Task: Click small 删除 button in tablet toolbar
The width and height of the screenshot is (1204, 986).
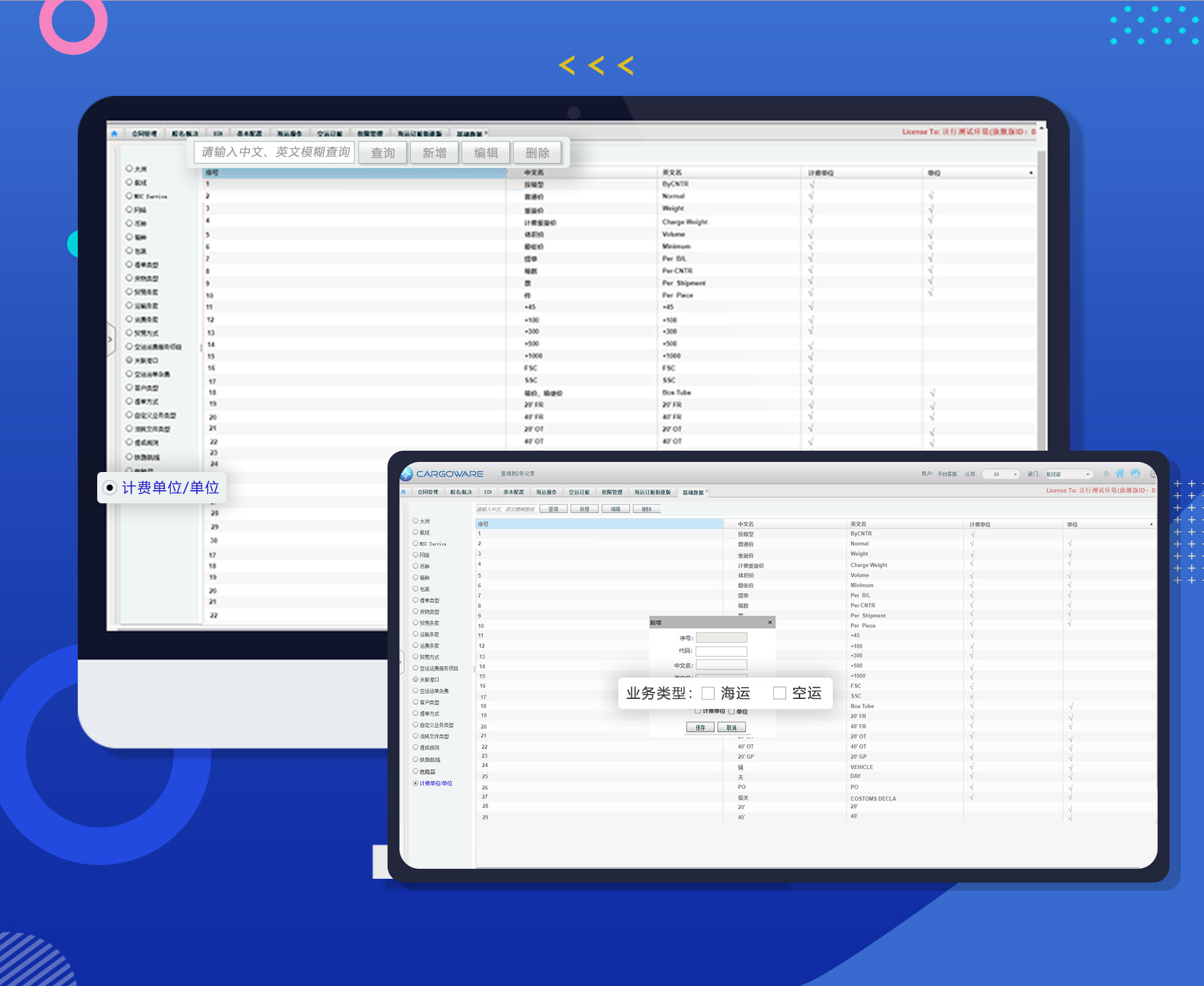Action: [647, 509]
